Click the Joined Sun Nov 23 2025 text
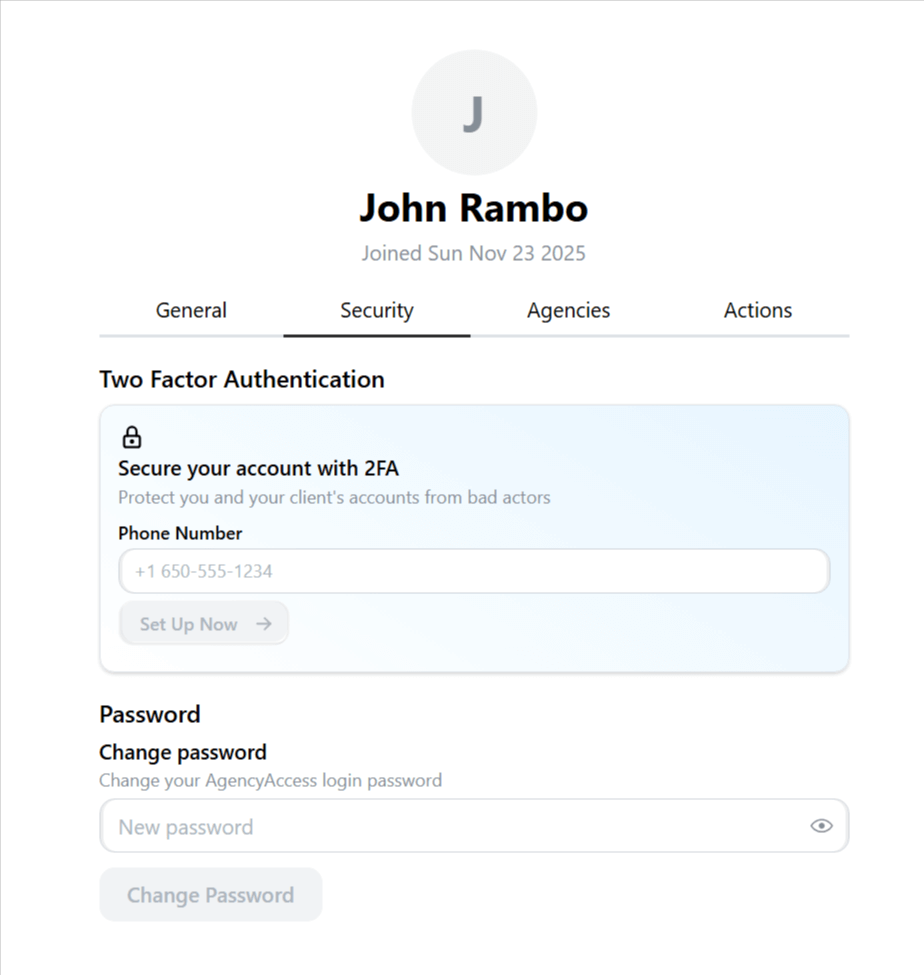Viewport: 924px width, 975px height. click(x=473, y=253)
